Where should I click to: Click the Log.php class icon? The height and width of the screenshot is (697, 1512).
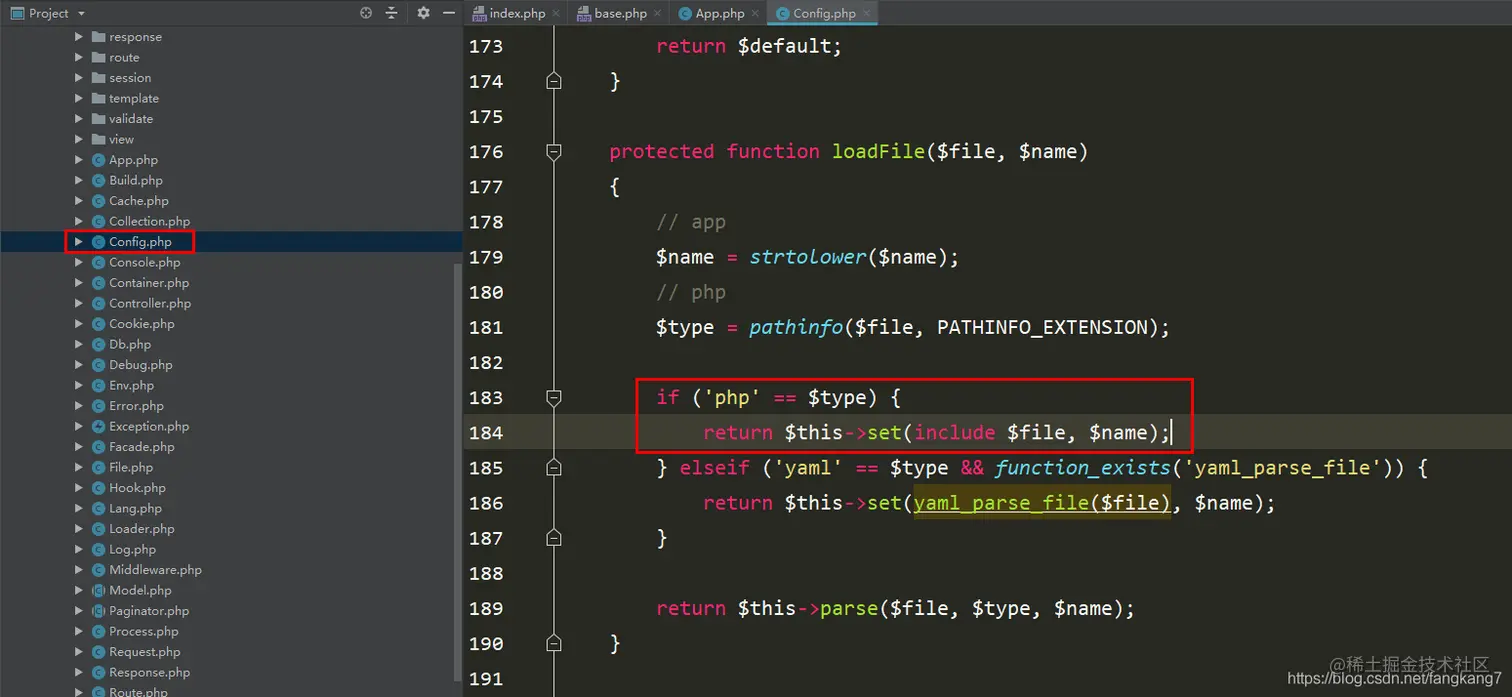coord(98,549)
